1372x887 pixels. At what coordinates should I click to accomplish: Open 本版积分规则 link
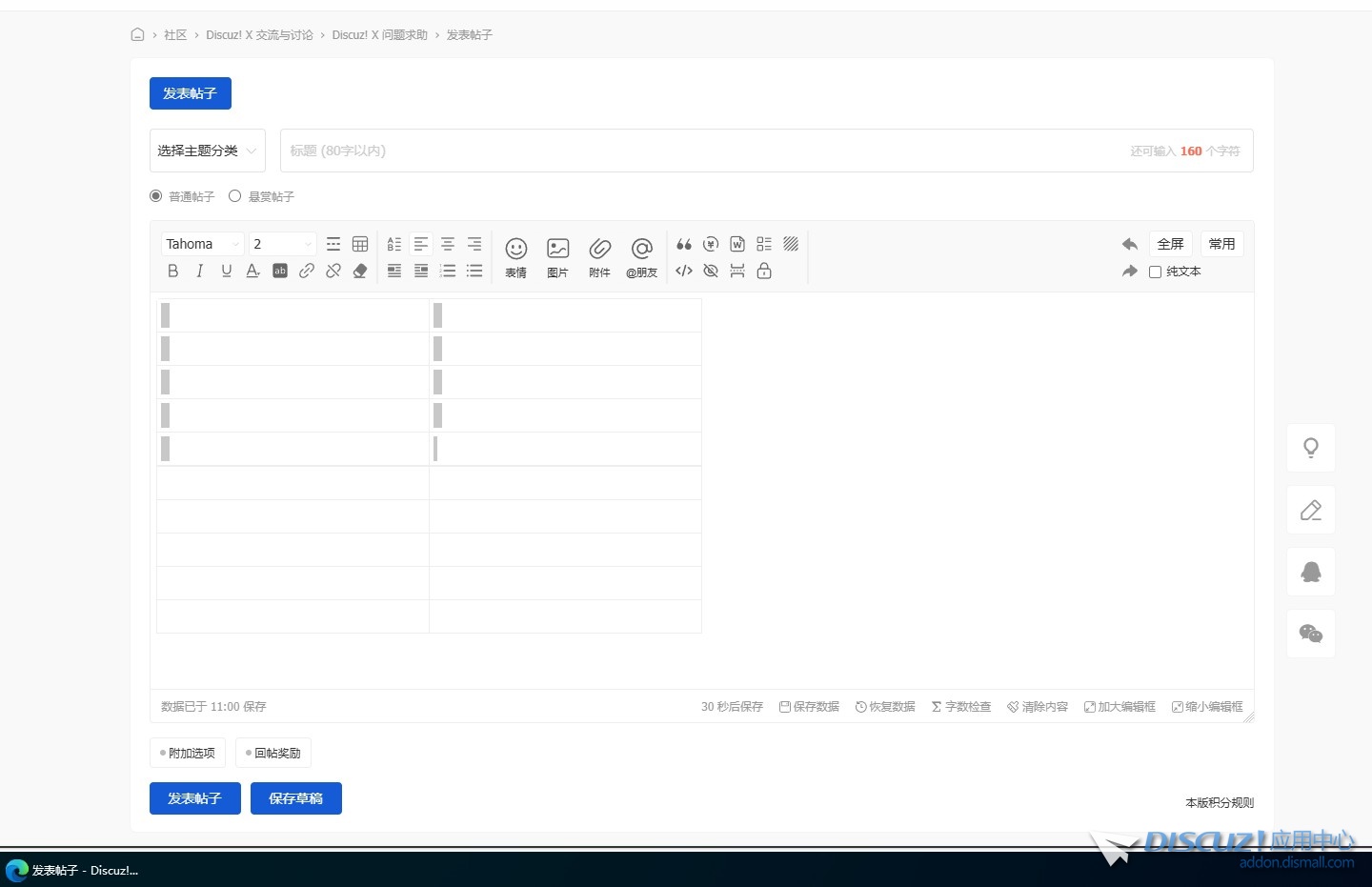[x=1220, y=803]
